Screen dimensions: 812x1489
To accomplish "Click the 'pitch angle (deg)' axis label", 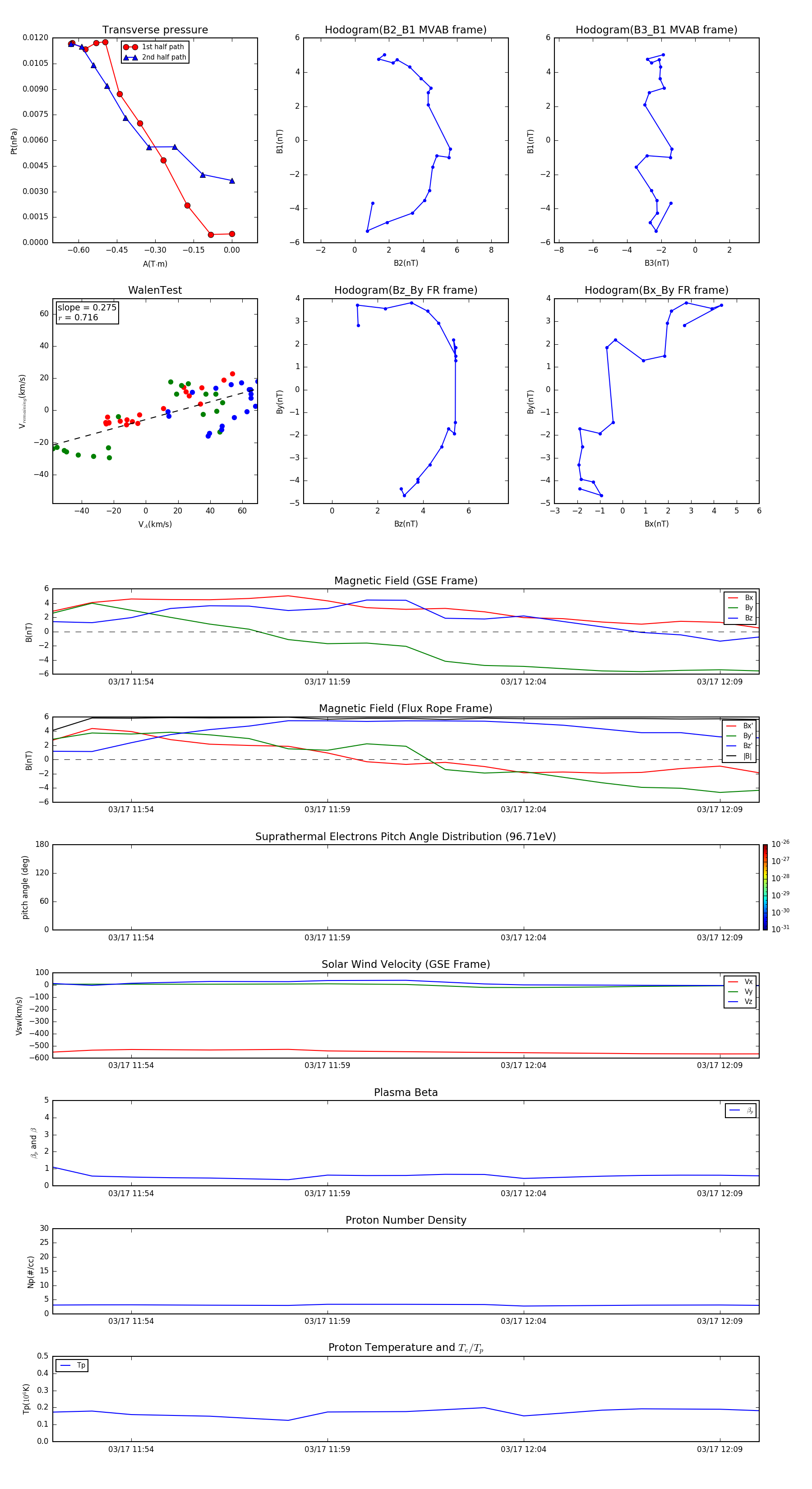I will pos(25,887).
